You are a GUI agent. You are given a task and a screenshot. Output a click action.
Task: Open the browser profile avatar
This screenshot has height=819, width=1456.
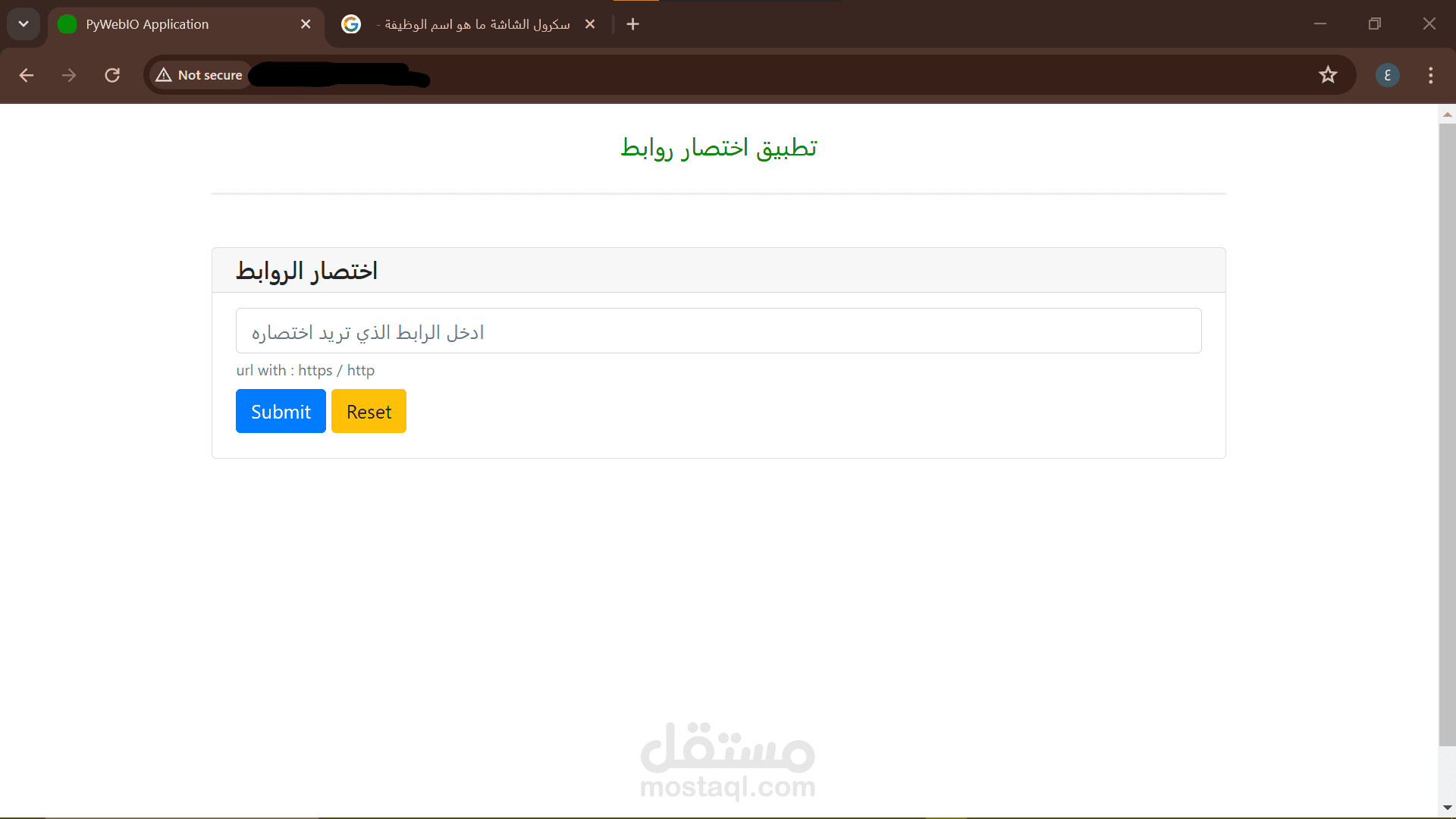pyautogui.click(x=1388, y=75)
